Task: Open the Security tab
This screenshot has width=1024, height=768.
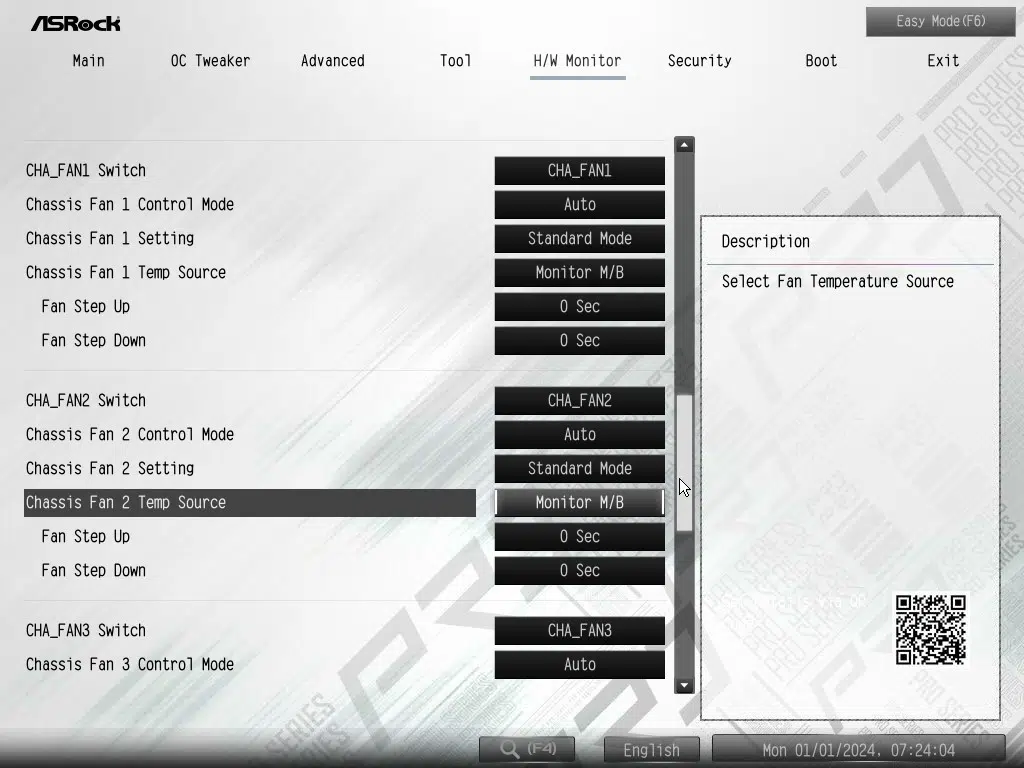Action: pyautogui.click(x=699, y=61)
